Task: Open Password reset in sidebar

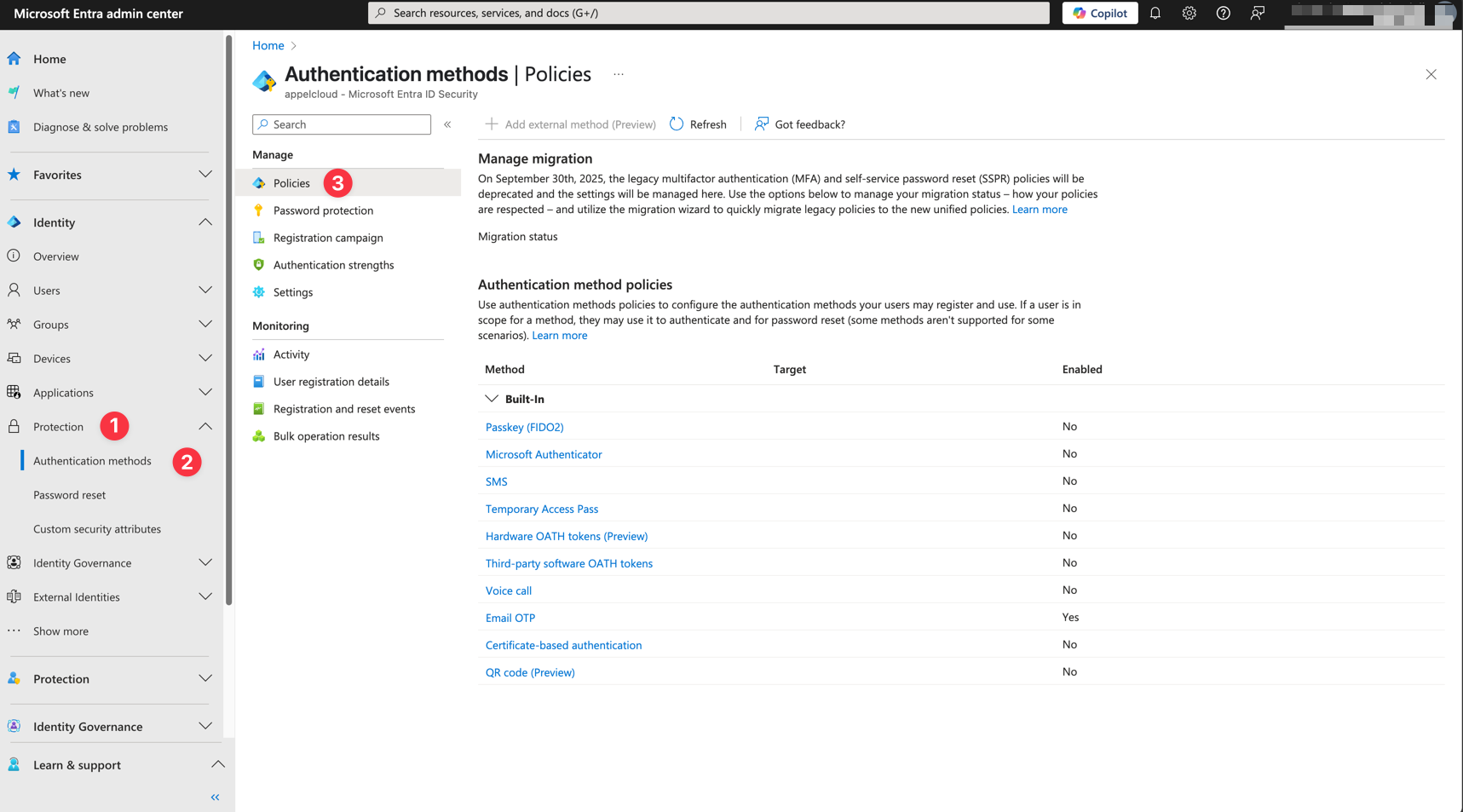Action: click(69, 495)
